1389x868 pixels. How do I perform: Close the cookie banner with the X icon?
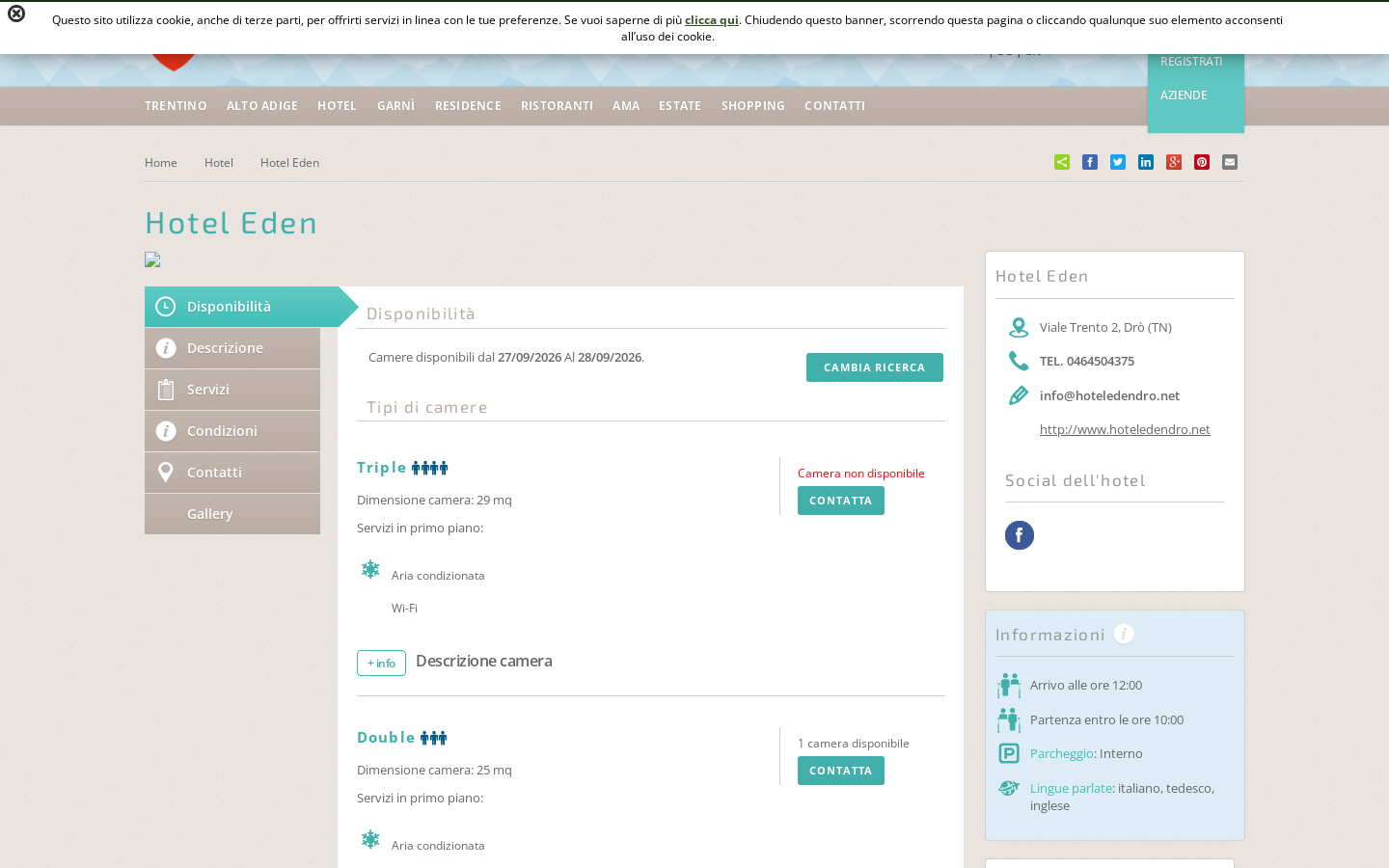click(x=16, y=14)
